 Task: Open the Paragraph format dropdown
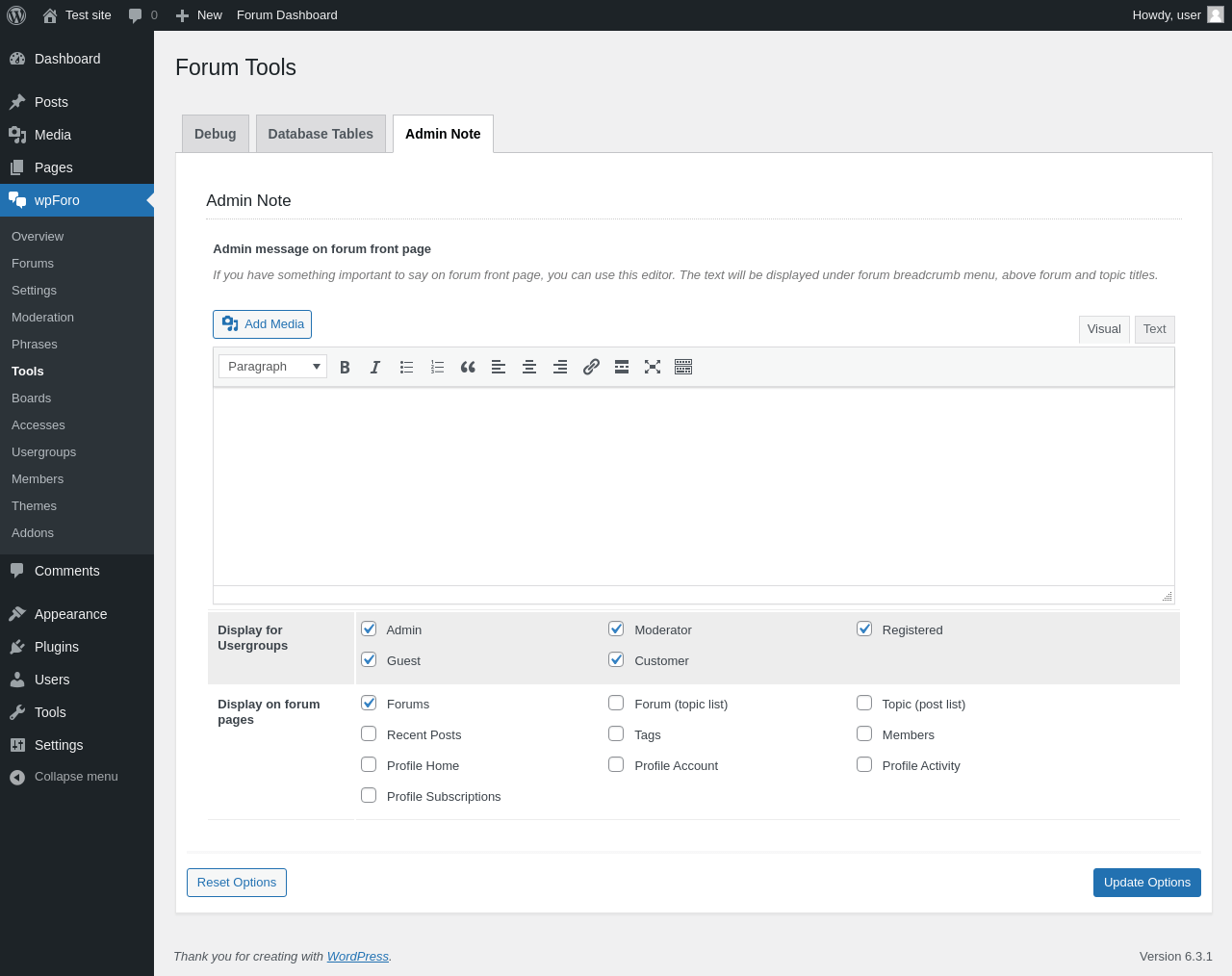point(272,367)
